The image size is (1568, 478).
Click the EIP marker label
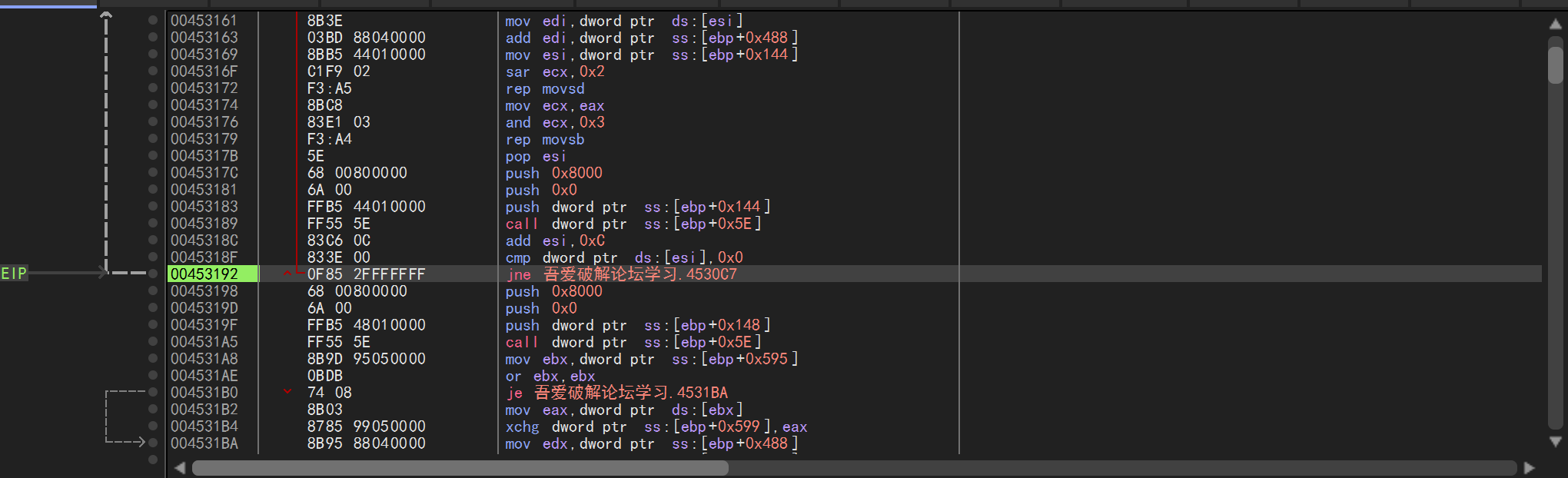click(x=14, y=274)
